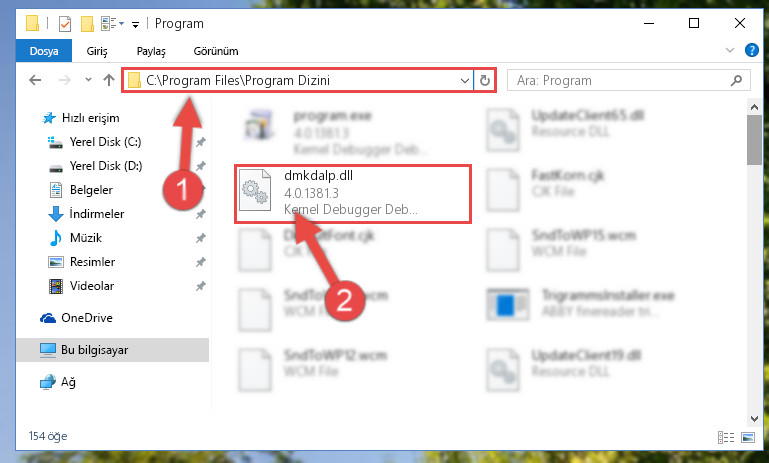Unpin Belgeler from quick access

coord(203,190)
